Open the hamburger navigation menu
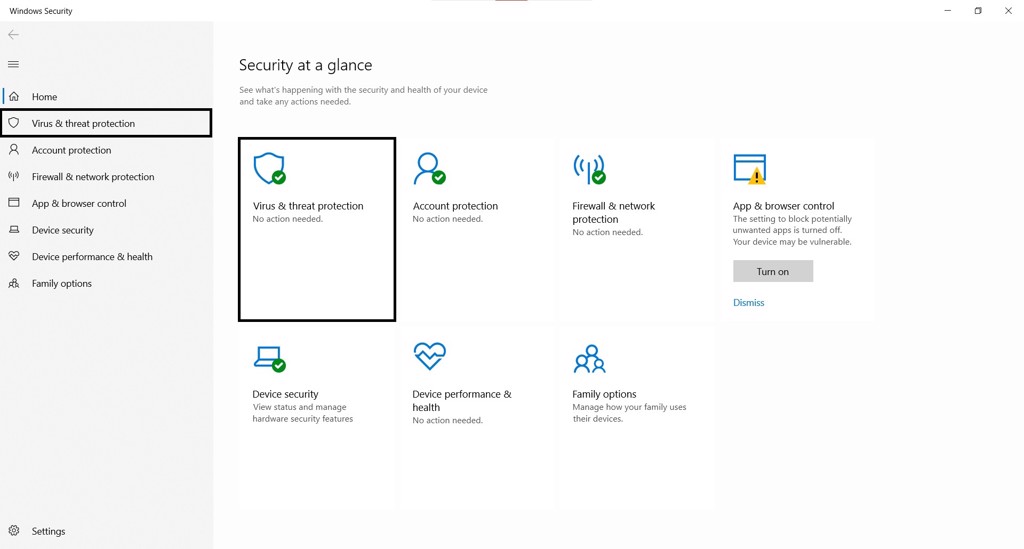This screenshot has height=549, width=1024. point(13,64)
